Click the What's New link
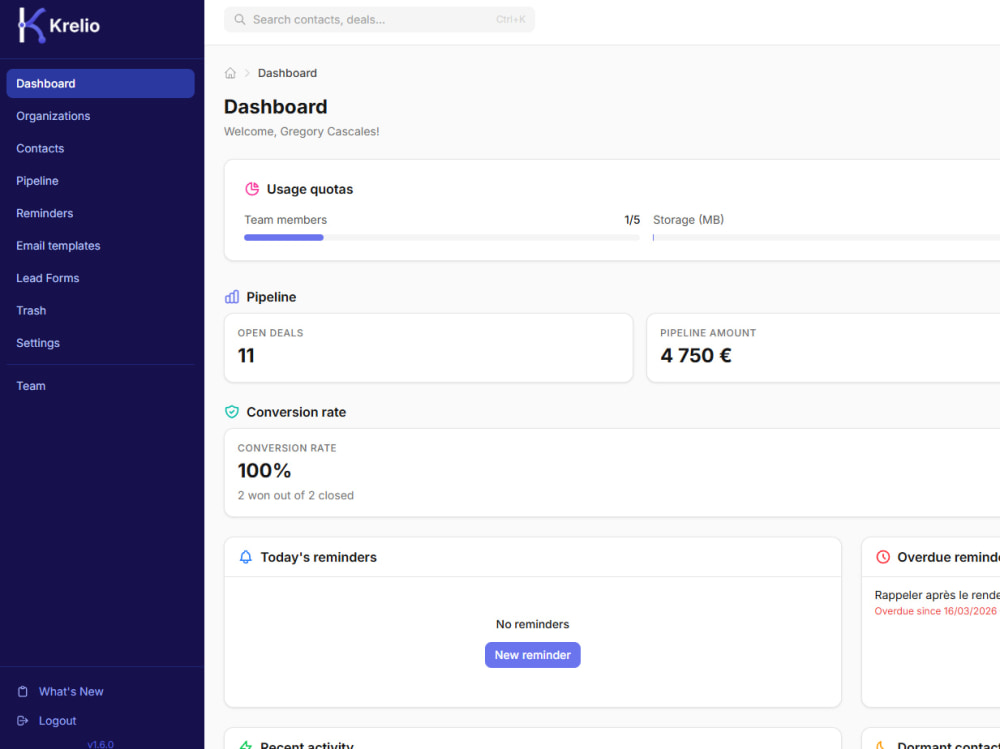Image resolution: width=1000 pixels, height=749 pixels. pyautogui.click(x=71, y=692)
